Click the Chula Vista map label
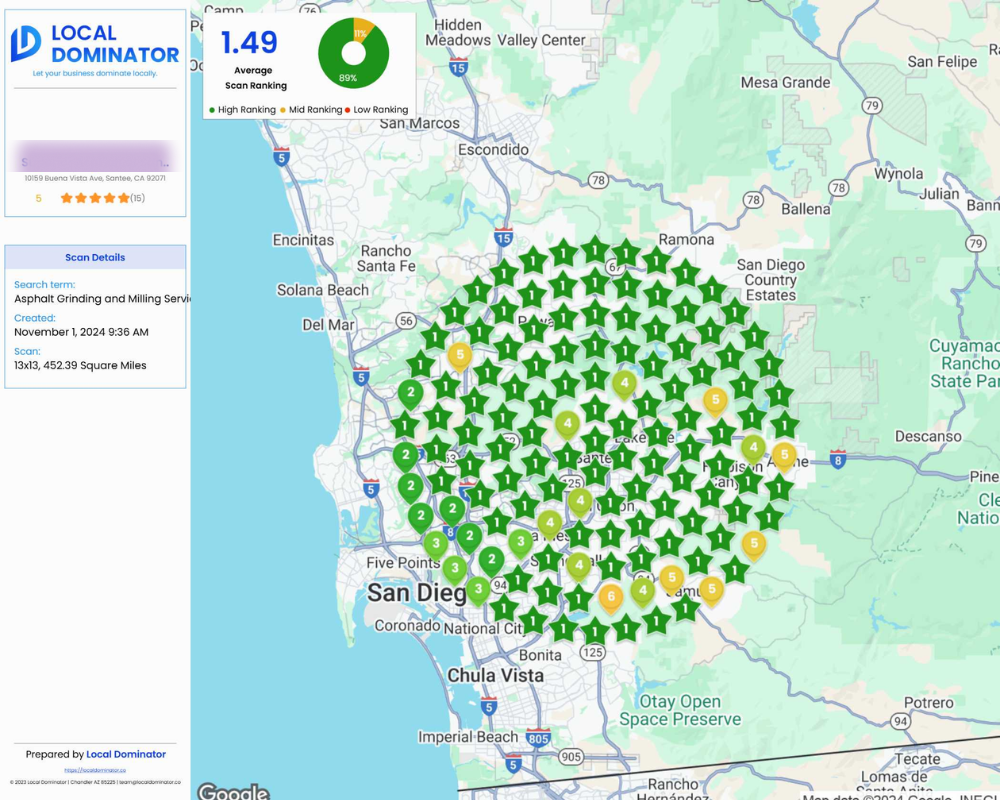 tap(496, 675)
